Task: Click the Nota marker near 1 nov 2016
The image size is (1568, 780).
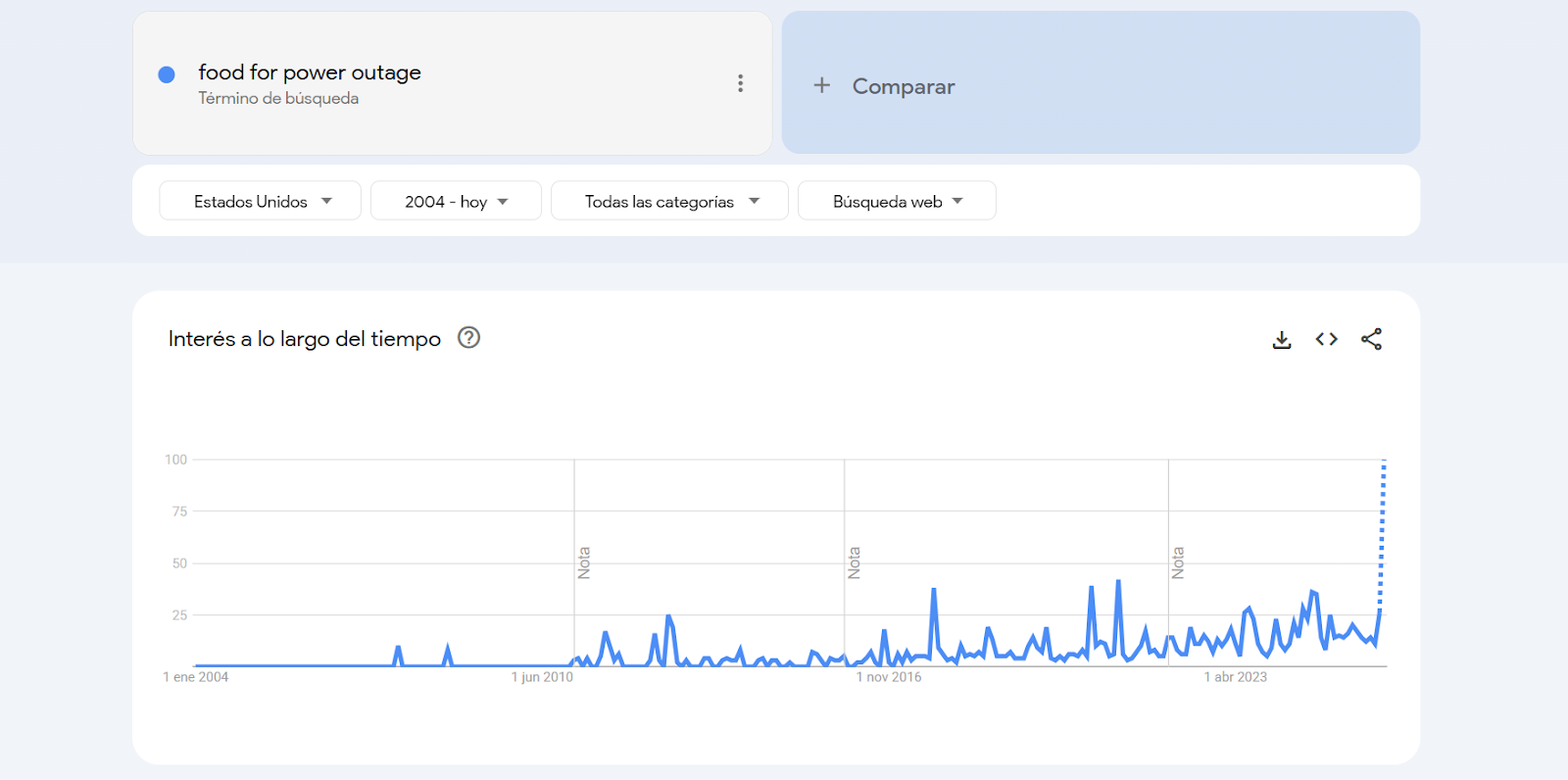Action: click(854, 562)
